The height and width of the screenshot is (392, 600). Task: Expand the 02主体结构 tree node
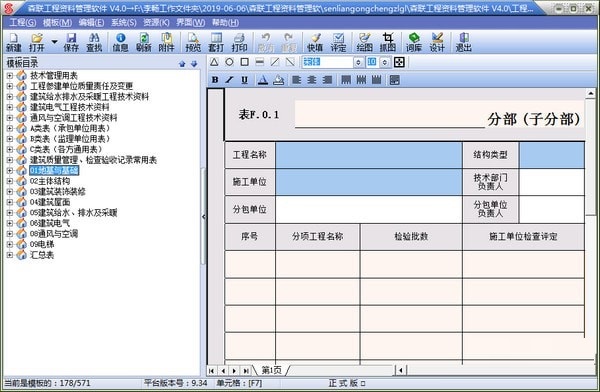click(x=10, y=181)
